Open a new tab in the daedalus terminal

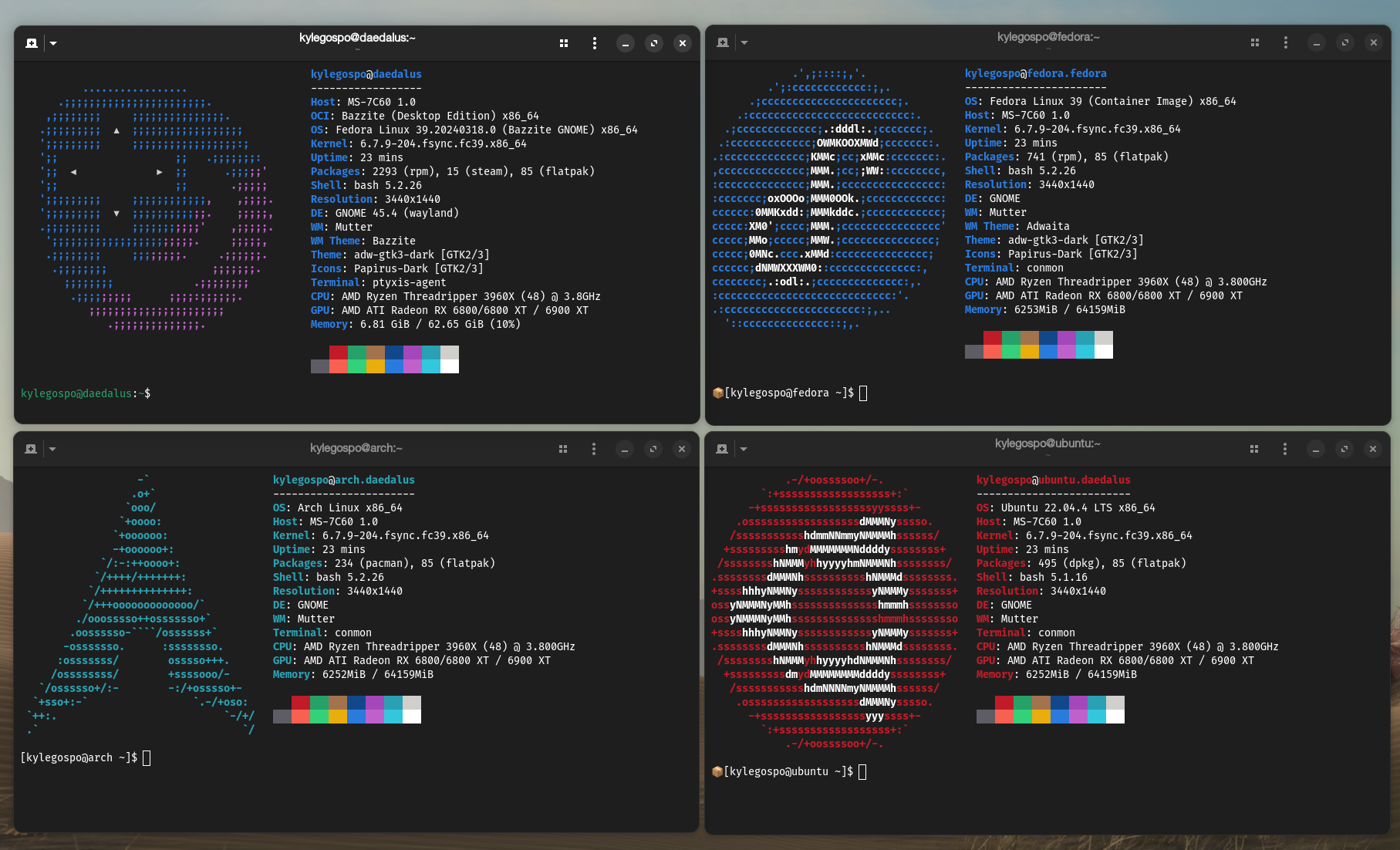[32, 43]
